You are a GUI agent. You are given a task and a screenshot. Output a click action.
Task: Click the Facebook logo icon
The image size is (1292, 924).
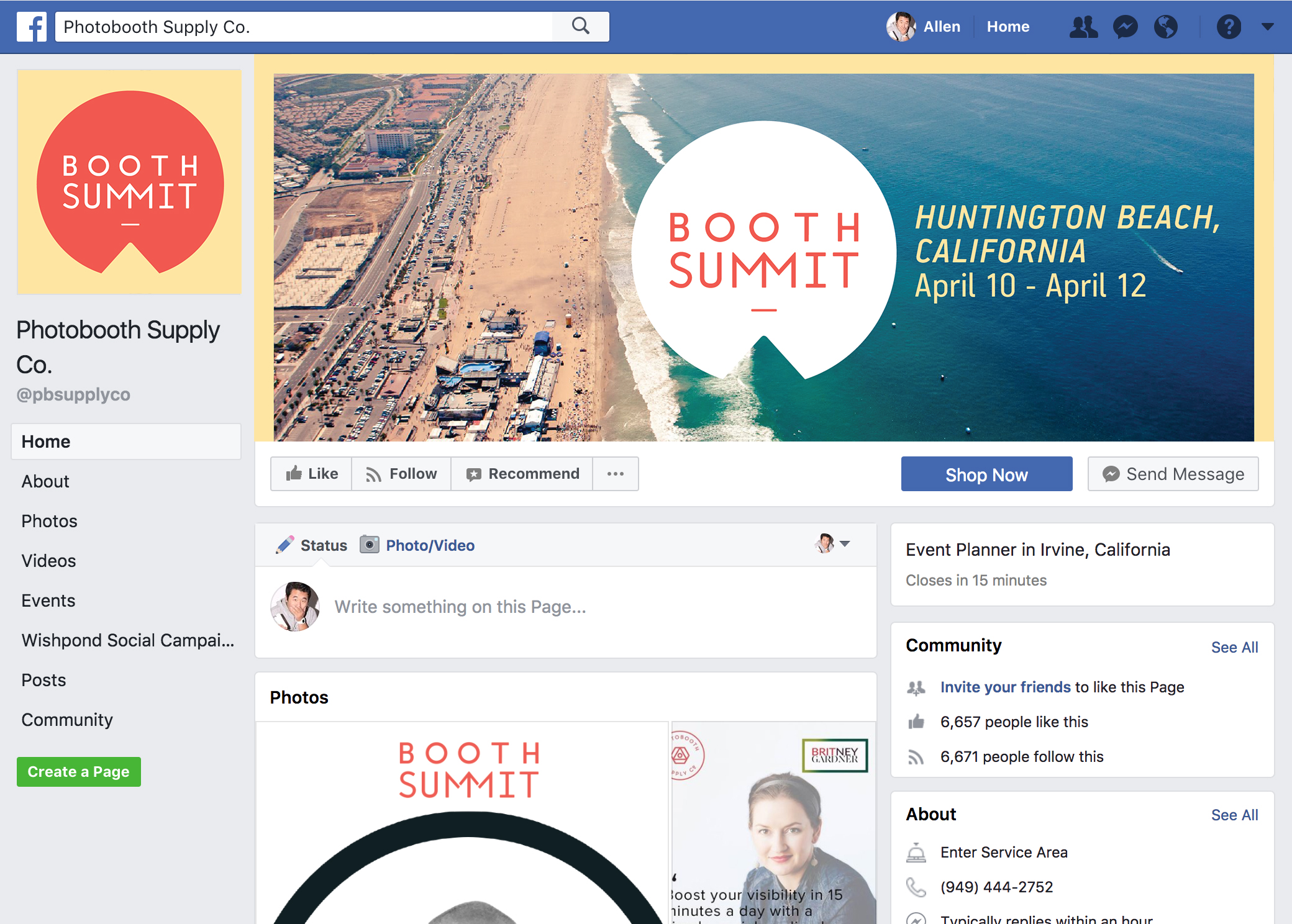(x=32, y=27)
